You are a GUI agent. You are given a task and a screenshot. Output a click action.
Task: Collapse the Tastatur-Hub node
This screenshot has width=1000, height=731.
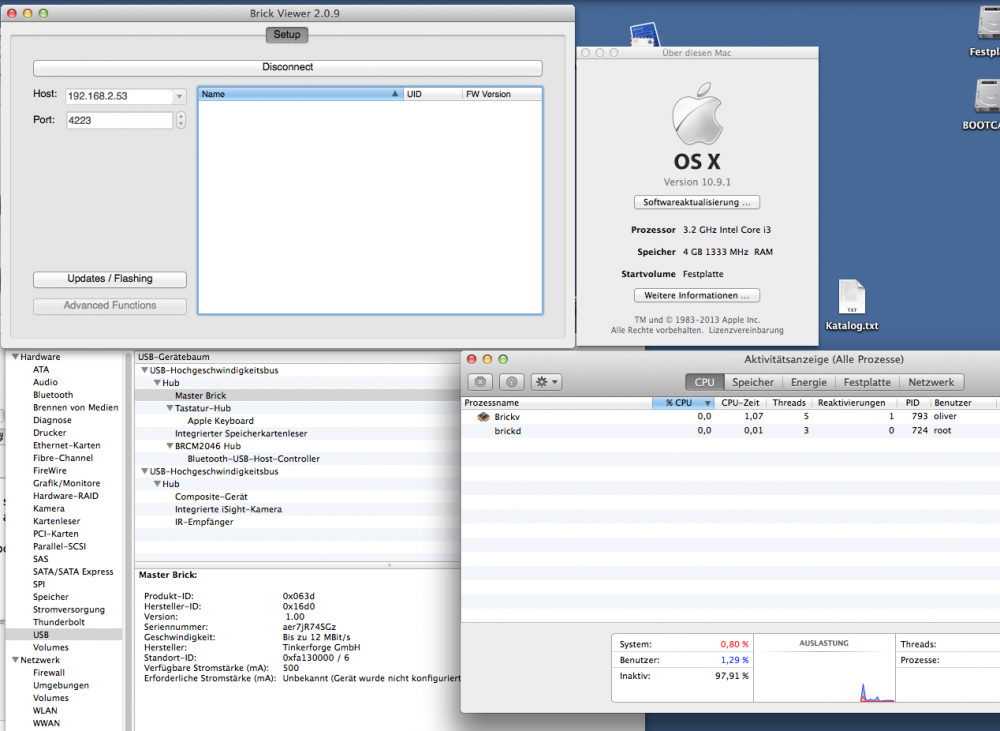coord(170,408)
